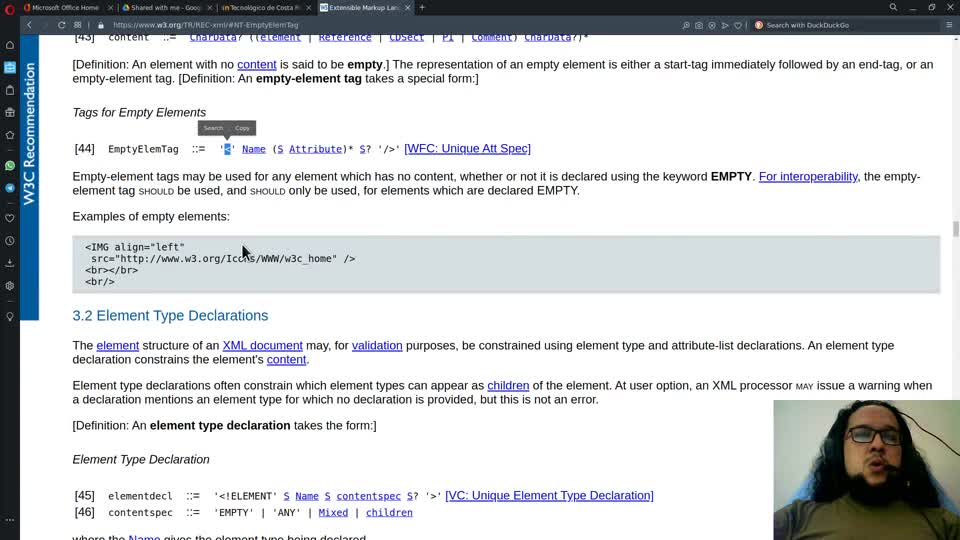960x540 pixels.
Task: Click the zoom magnifier in address bar
Action: 686,25
